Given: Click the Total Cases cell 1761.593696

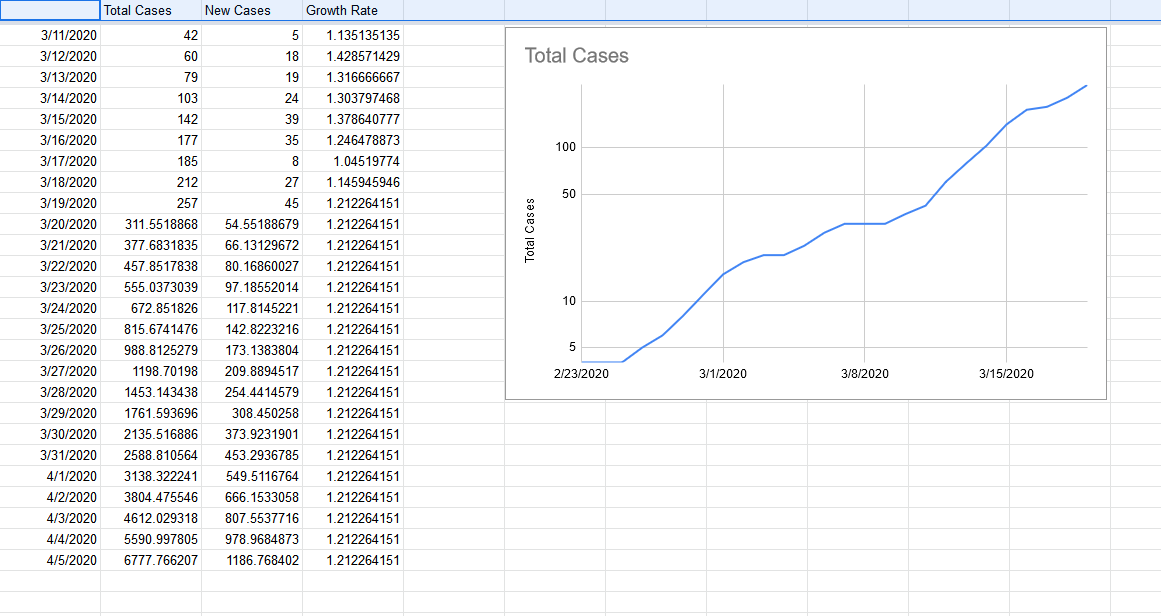Looking at the screenshot, I should (151, 413).
